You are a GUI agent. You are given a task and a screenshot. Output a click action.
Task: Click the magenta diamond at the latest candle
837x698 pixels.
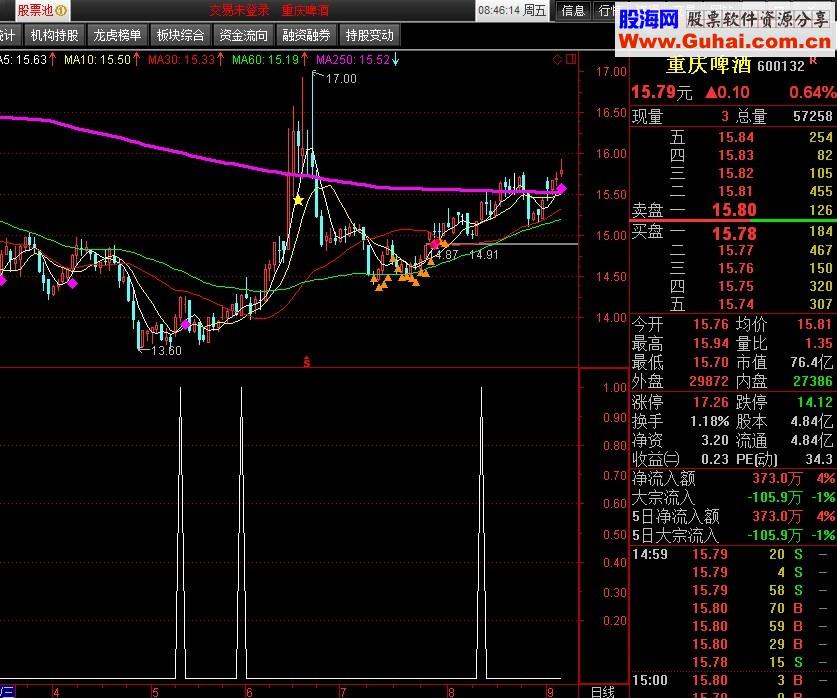click(x=562, y=189)
